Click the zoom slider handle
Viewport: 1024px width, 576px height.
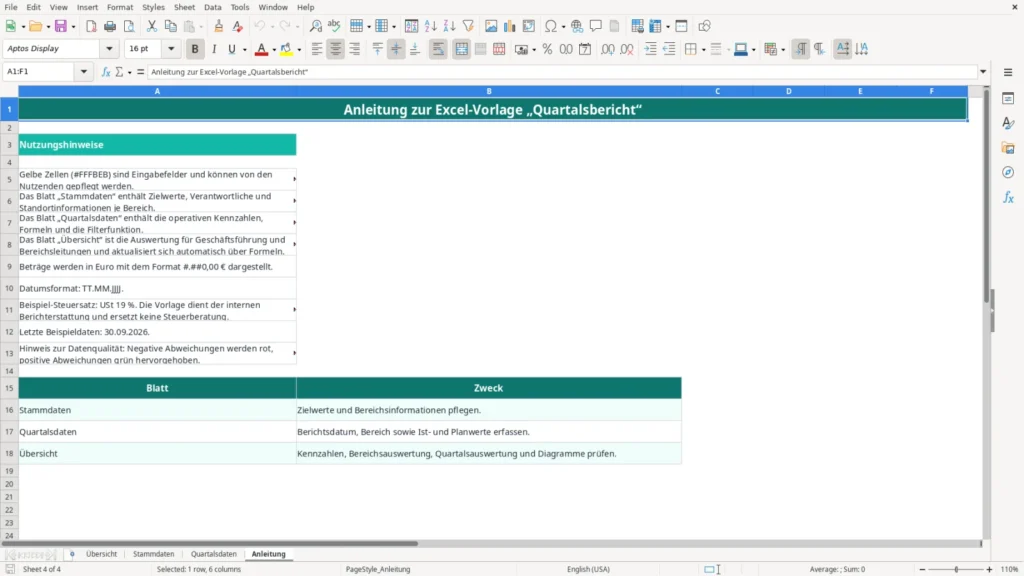[956, 569]
